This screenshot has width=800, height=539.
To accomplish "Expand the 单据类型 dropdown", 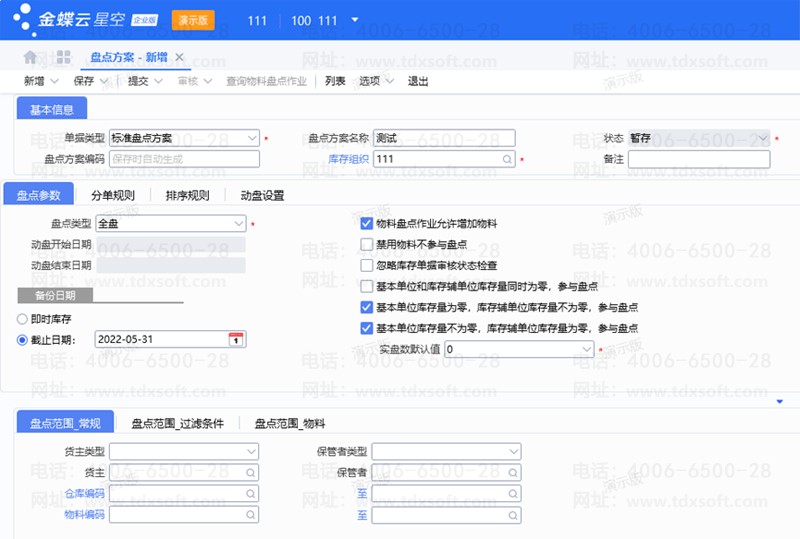I will point(252,138).
